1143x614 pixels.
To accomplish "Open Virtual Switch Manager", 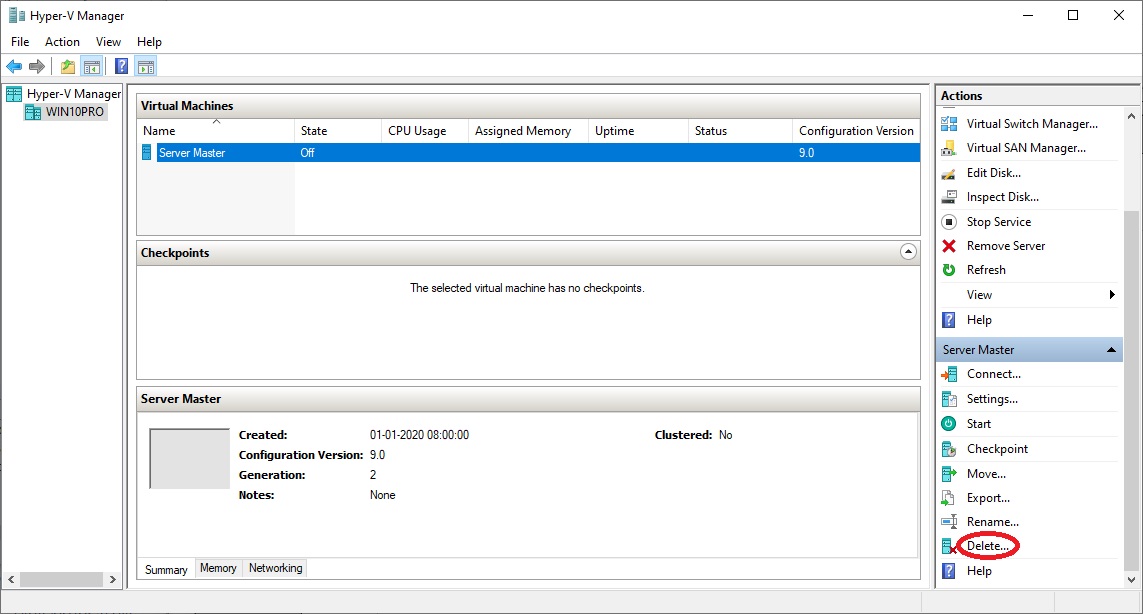I will click(1032, 124).
